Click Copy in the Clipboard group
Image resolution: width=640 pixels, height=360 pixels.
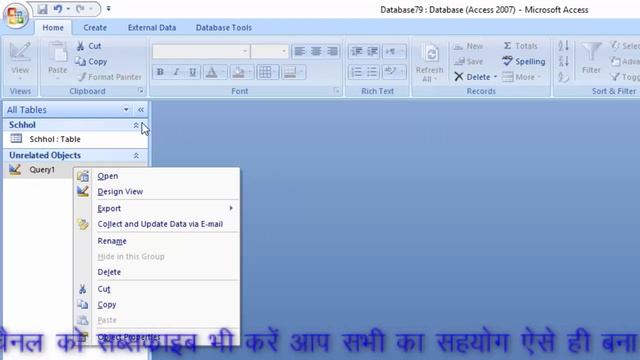91,62
